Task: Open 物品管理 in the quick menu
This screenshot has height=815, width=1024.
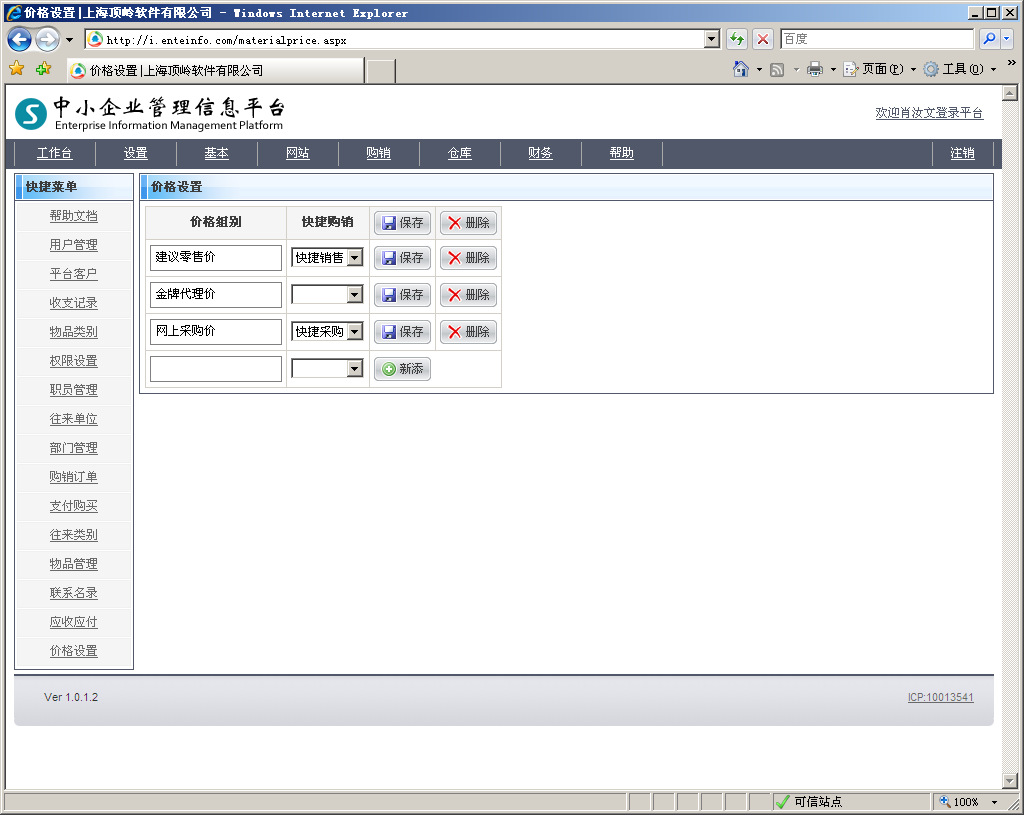Action: 74,564
